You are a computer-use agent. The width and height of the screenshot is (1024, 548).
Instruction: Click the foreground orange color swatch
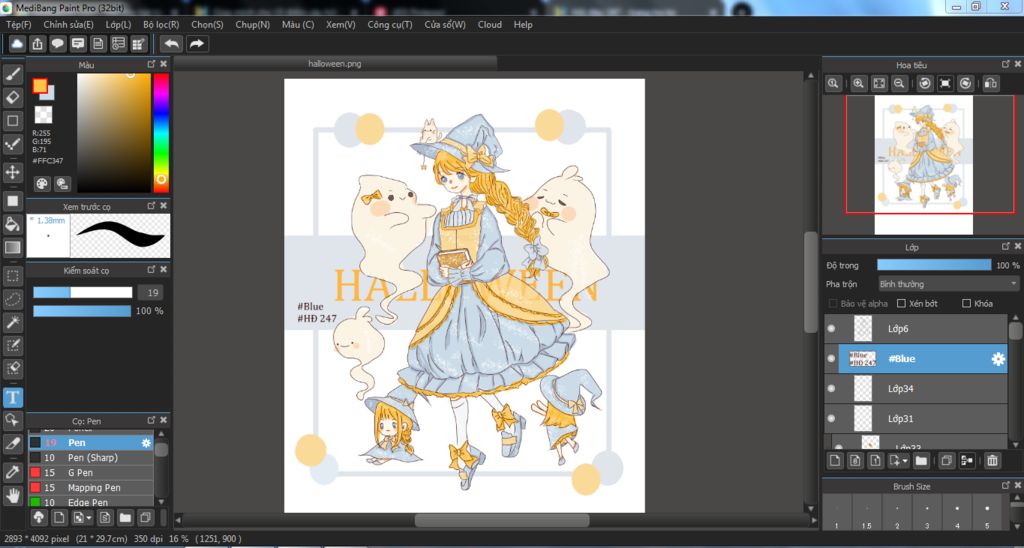pos(40,86)
